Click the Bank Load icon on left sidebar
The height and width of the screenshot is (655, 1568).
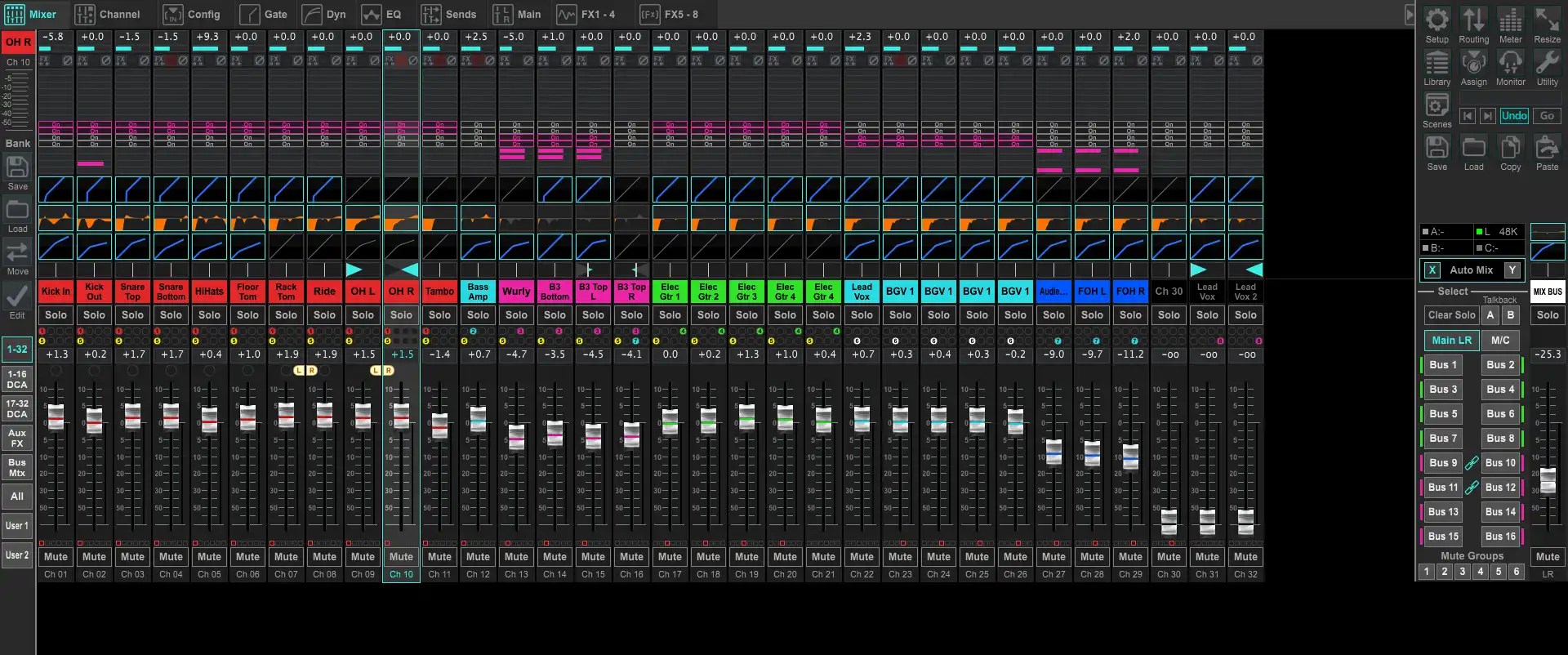point(17,210)
